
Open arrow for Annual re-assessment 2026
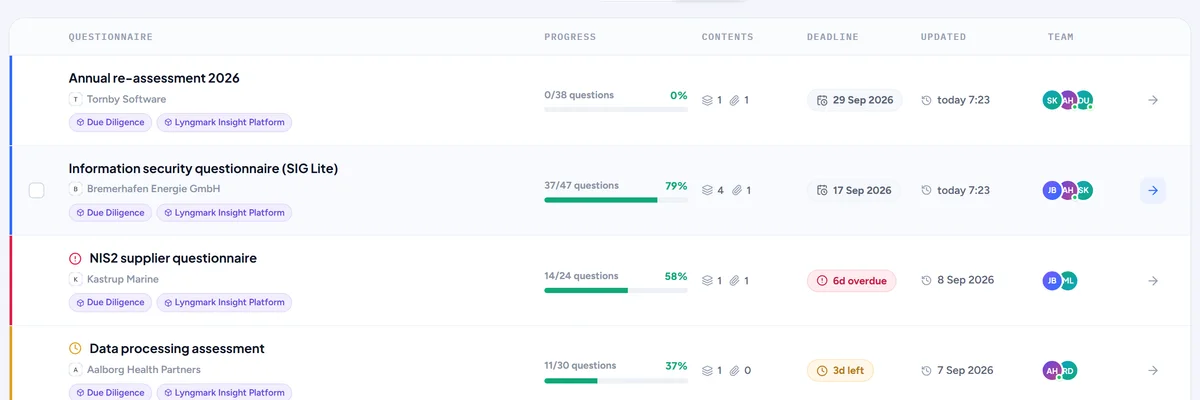[x=1153, y=100]
